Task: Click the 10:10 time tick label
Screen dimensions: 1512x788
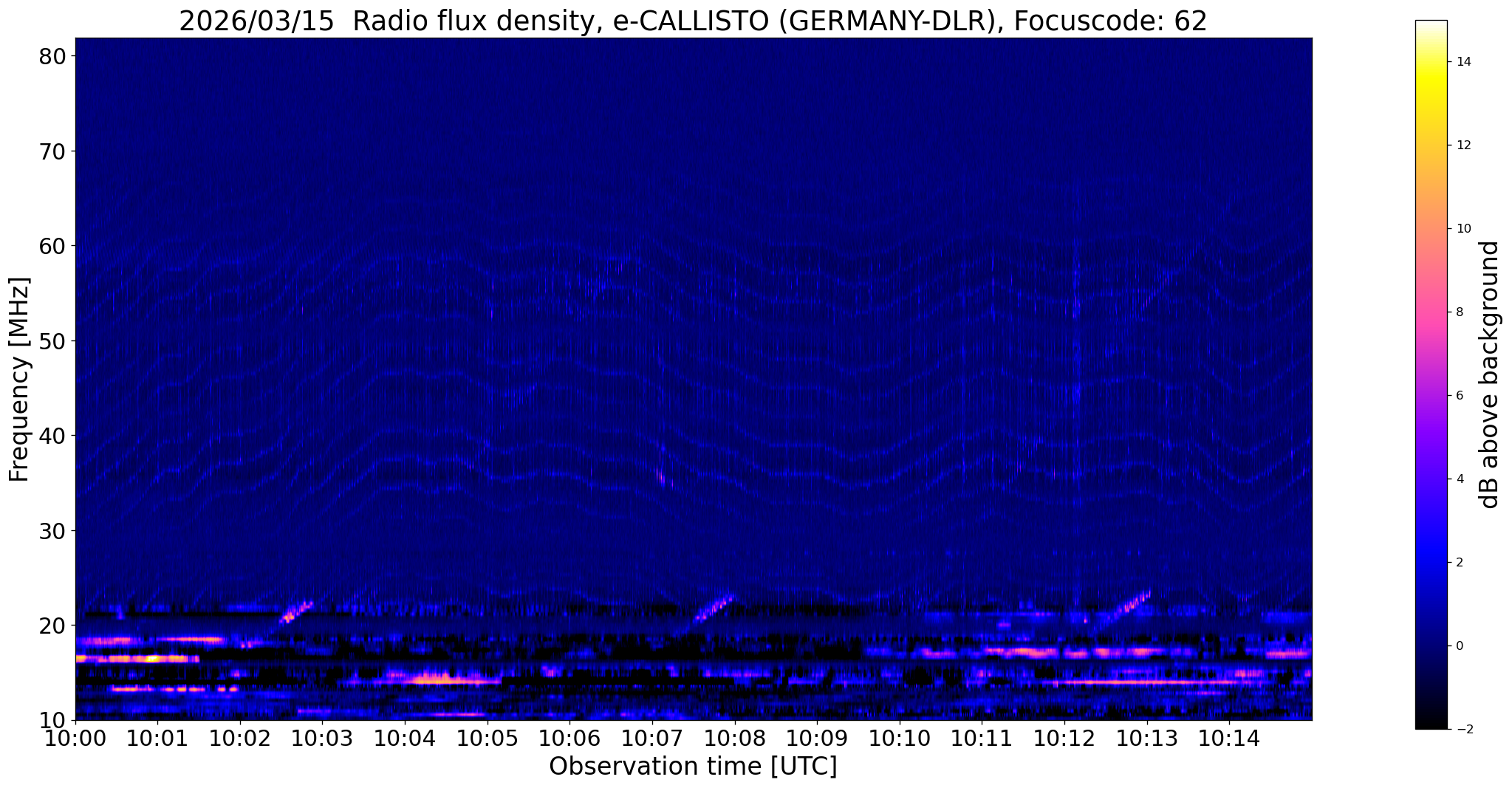Action: (x=899, y=737)
